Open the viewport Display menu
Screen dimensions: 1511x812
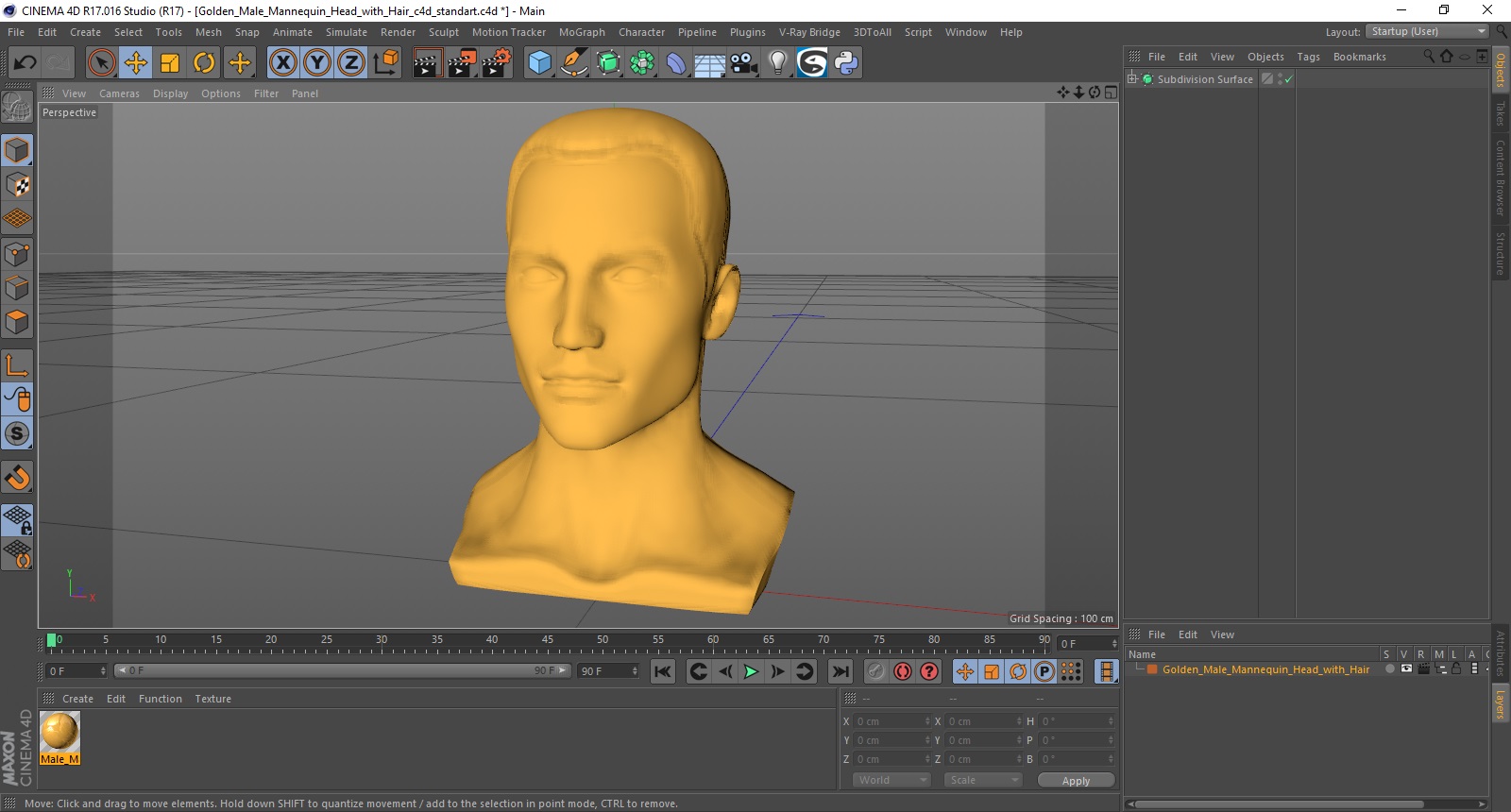point(170,93)
